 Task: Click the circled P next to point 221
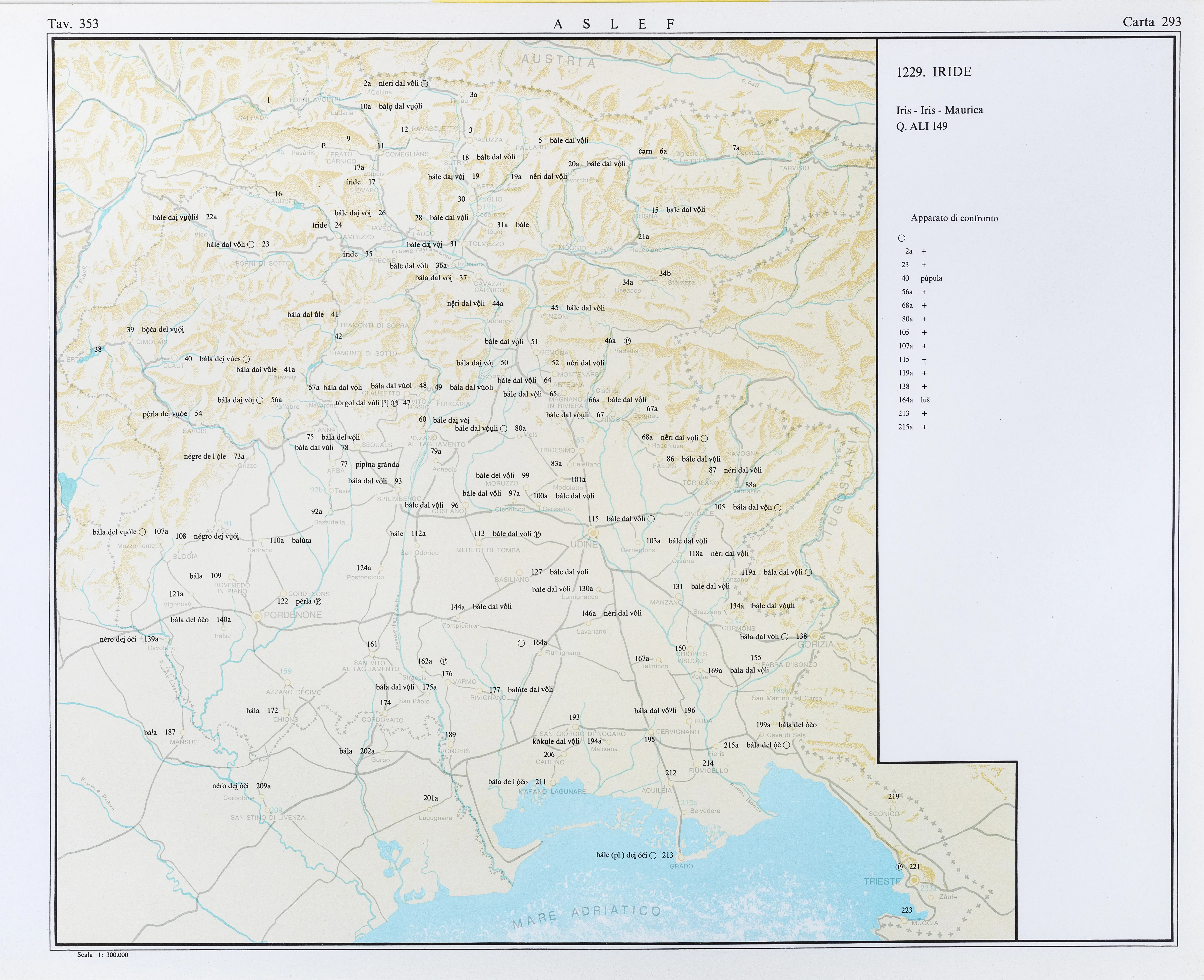899,867
